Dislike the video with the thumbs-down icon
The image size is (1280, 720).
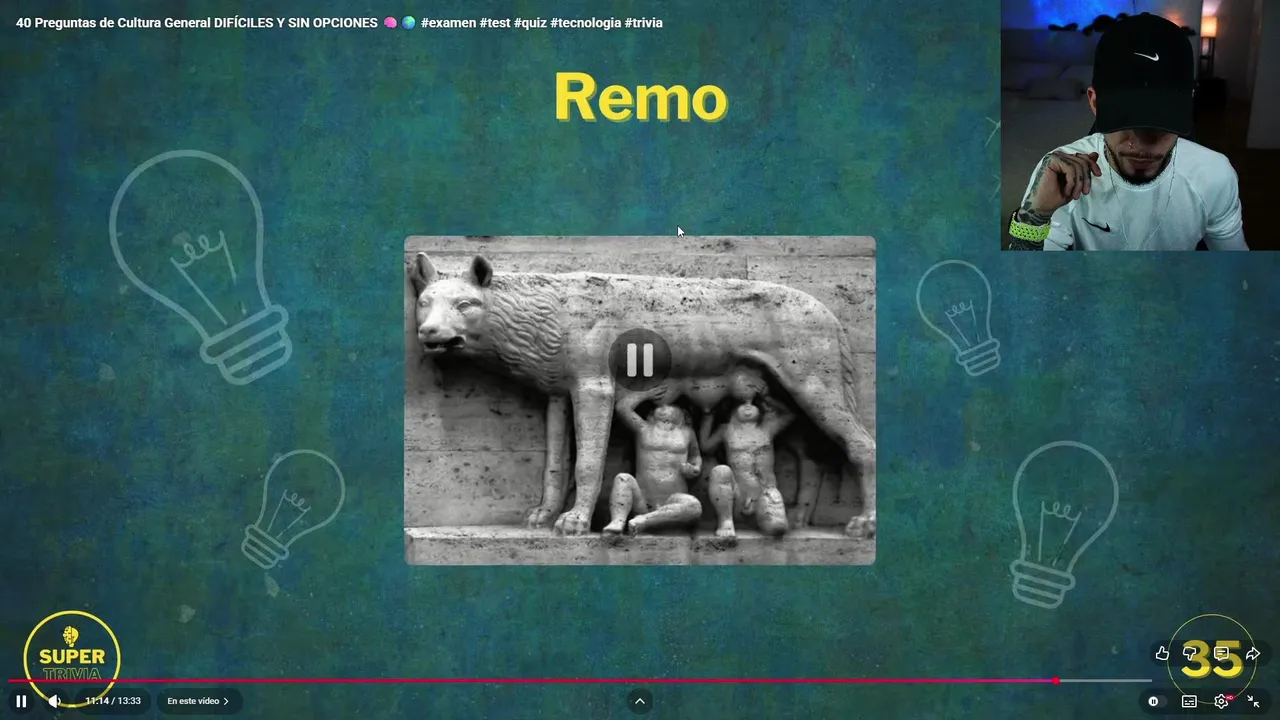click(1191, 653)
